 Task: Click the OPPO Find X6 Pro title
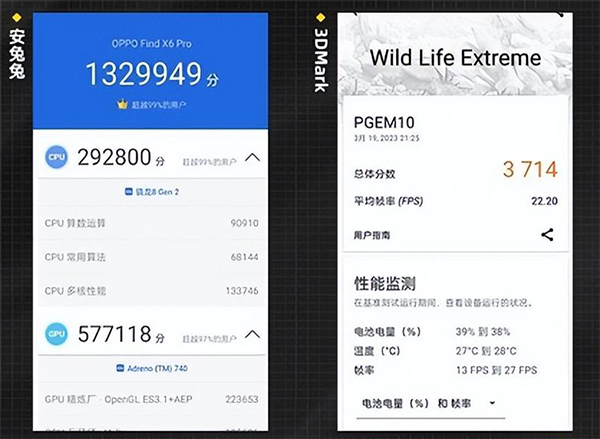(x=150, y=45)
